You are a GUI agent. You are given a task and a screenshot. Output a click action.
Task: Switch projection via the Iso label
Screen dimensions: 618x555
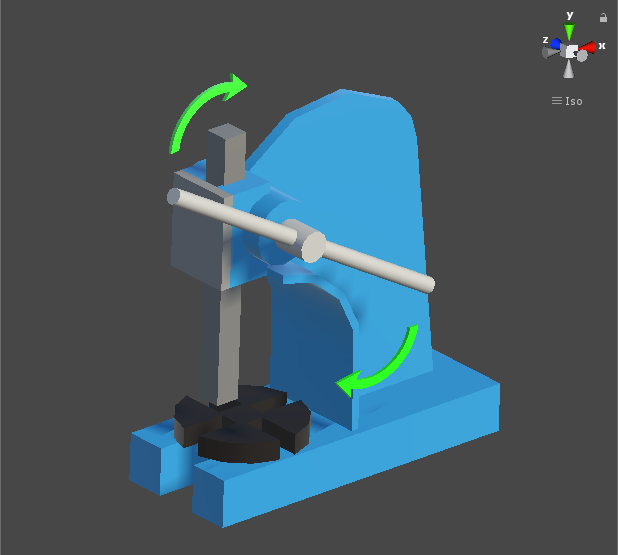[573, 101]
